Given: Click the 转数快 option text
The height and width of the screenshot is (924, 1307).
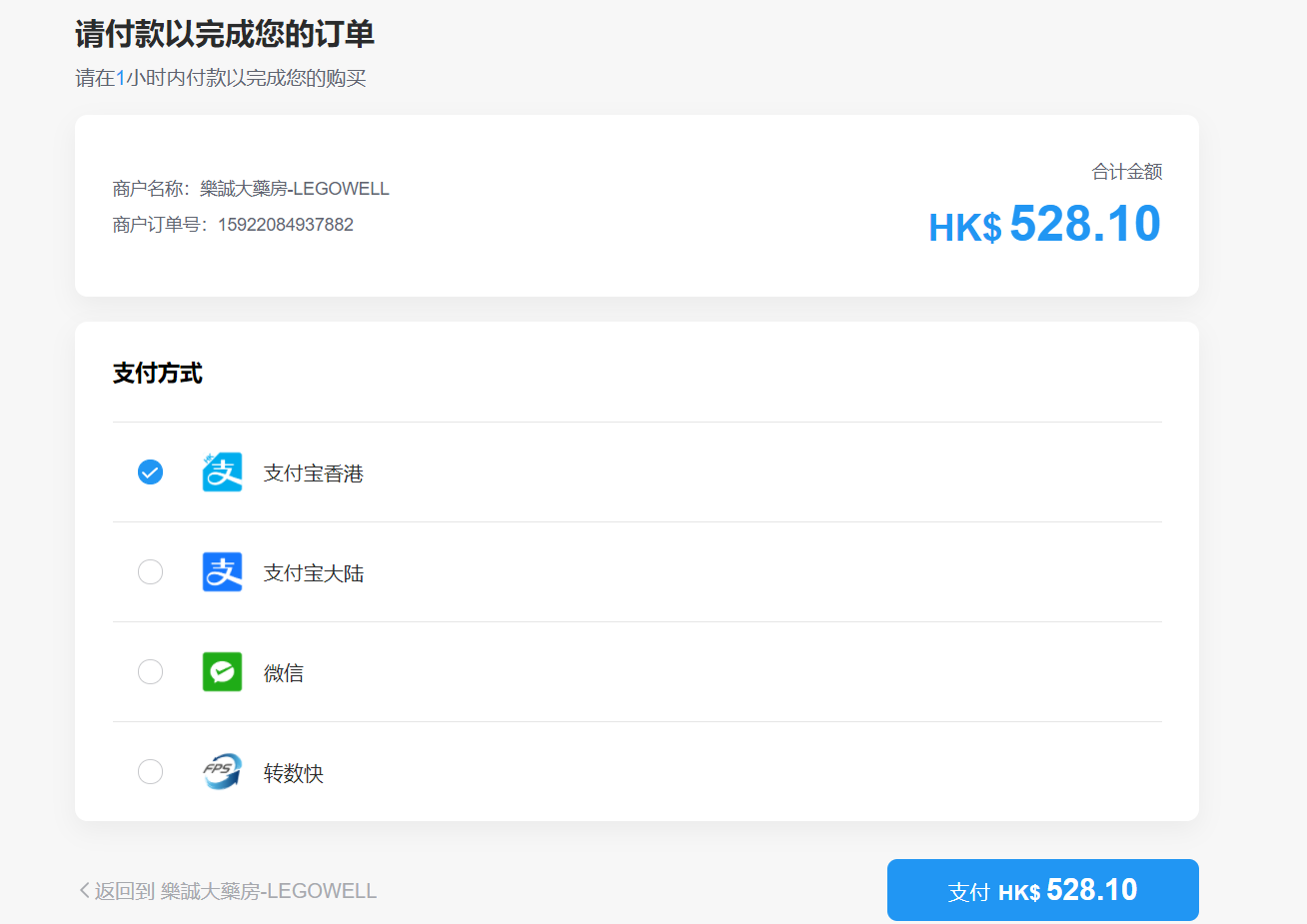Looking at the screenshot, I should pyautogui.click(x=293, y=773).
